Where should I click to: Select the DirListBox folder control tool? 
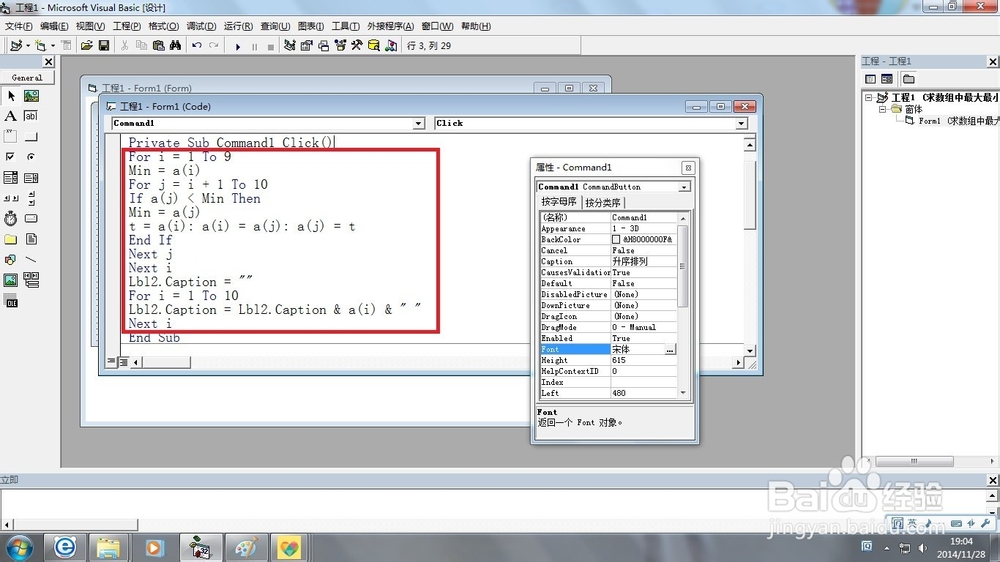click(x=11, y=239)
